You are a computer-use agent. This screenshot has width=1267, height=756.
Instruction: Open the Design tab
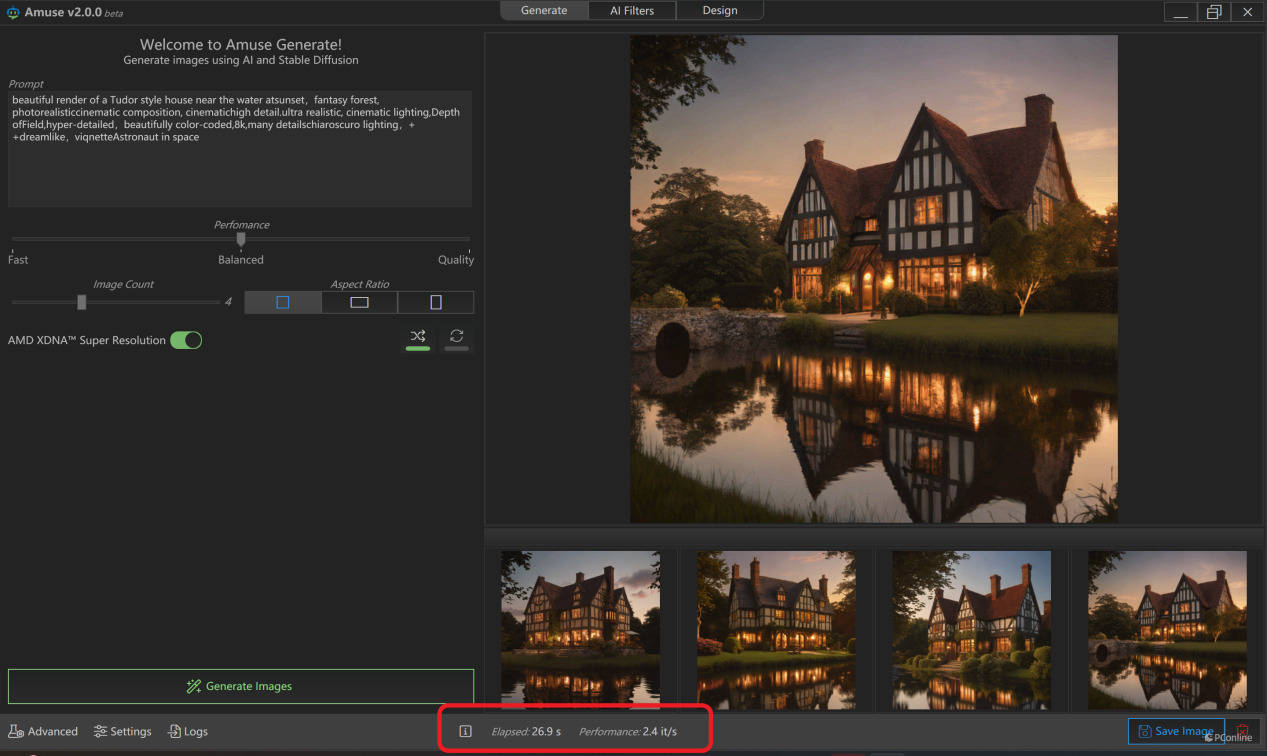[x=720, y=11]
